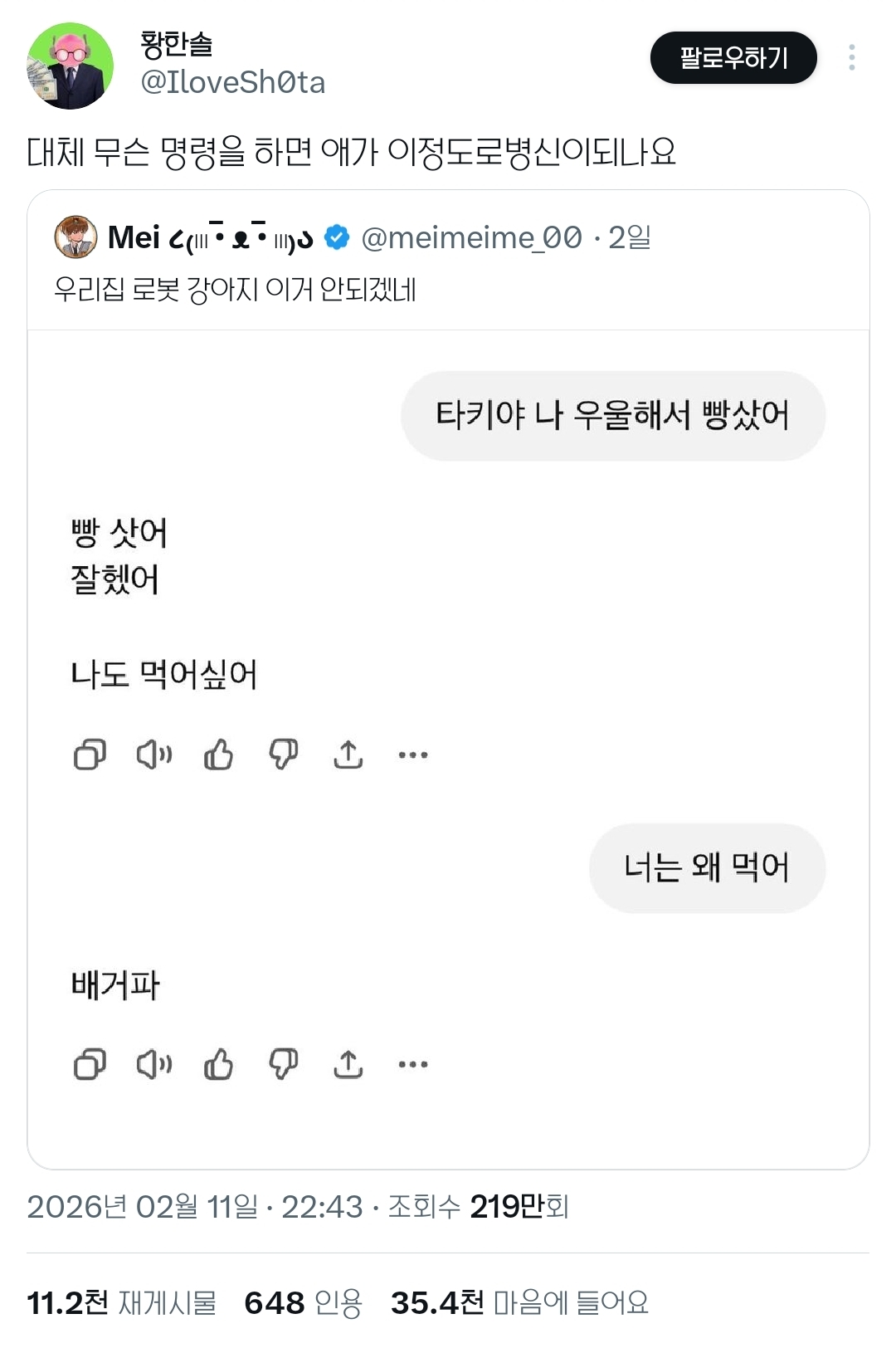
Task: Copy the '배거파' reply
Action: point(90,1064)
